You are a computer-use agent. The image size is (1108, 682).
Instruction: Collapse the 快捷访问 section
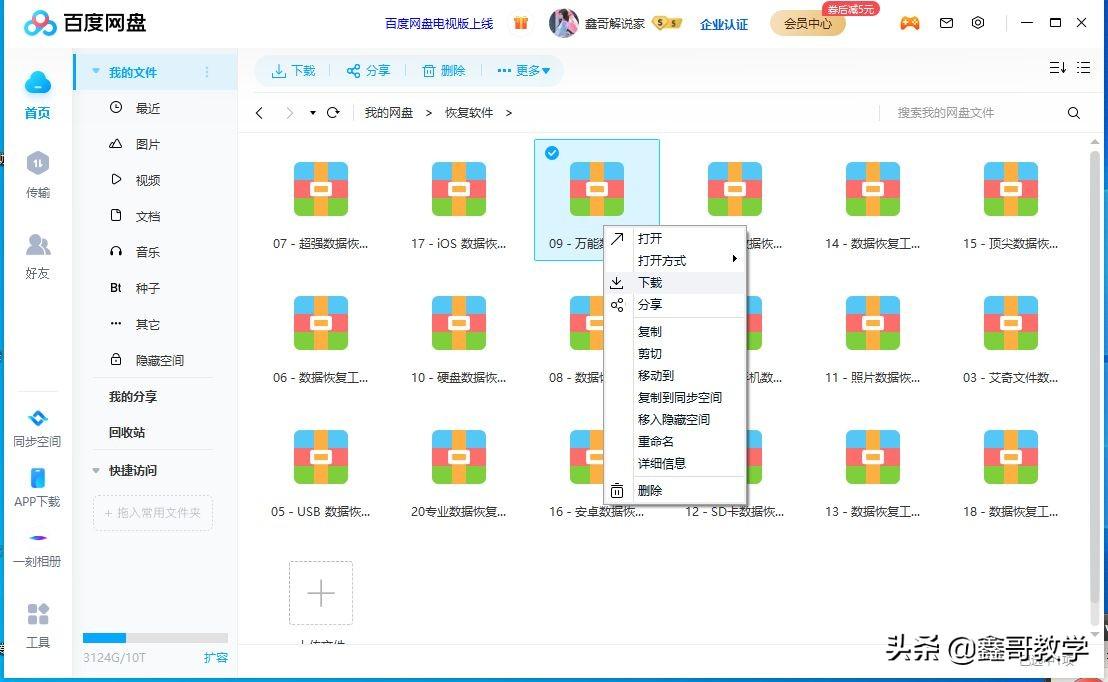click(95, 470)
